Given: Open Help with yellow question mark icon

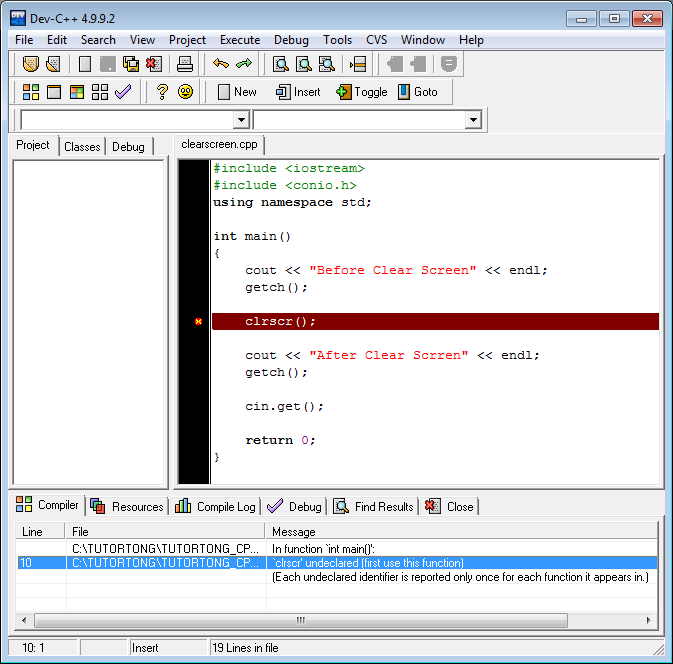Looking at the screenshot, I should pyautogui.click(x=162, y=92).
